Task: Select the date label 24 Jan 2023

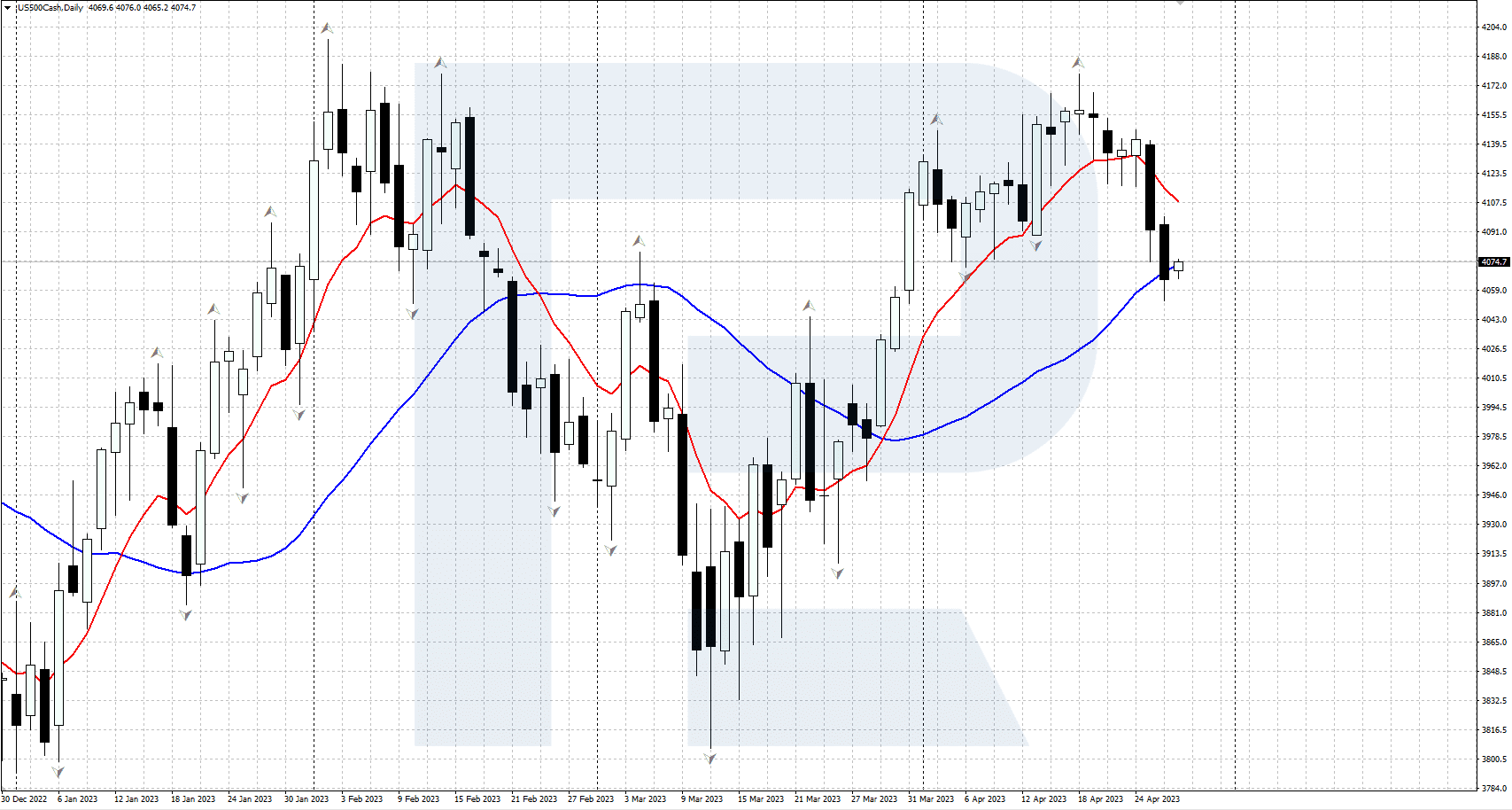Action: [x=250, y=798]
